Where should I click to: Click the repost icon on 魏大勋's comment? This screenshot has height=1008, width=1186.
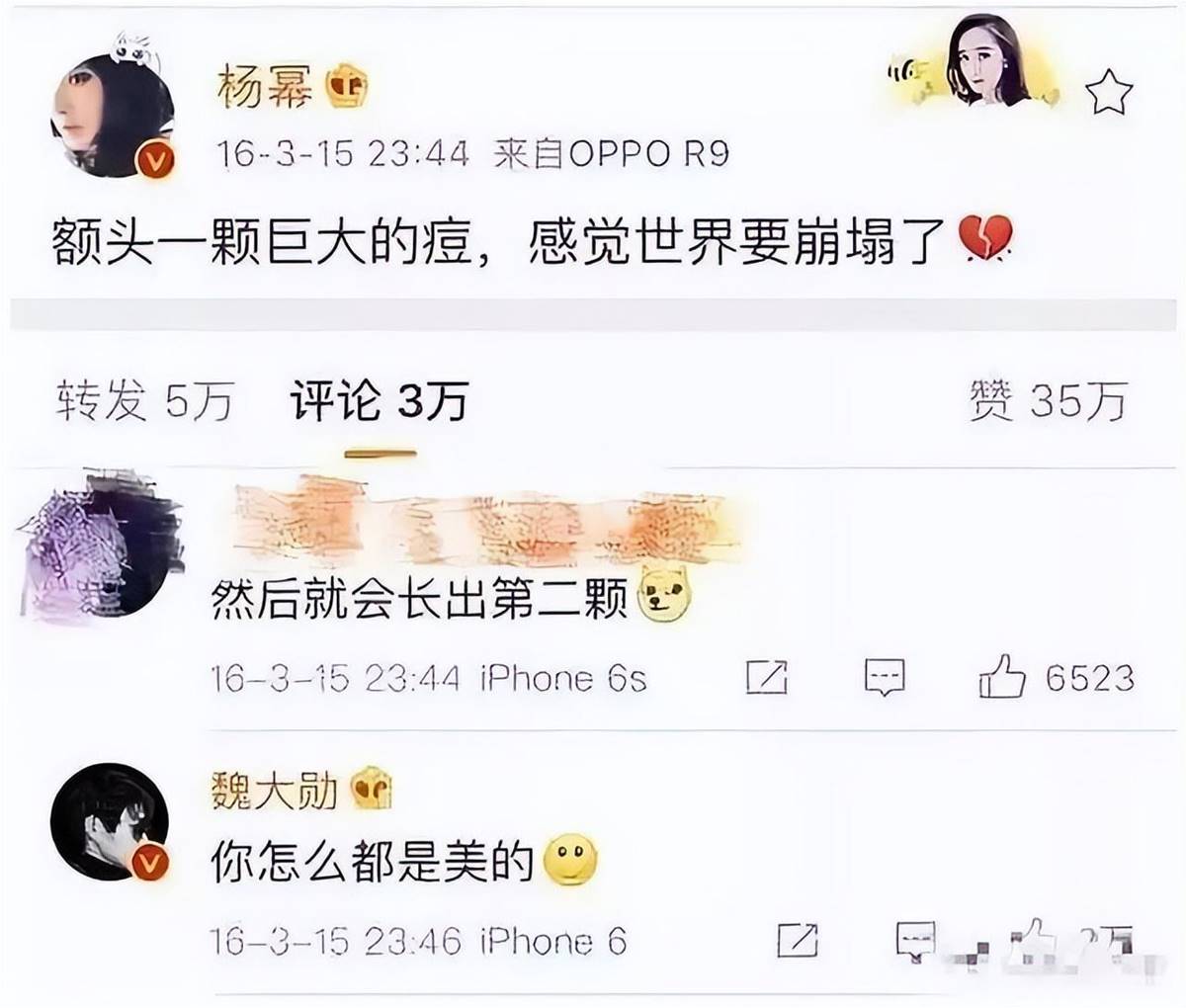coord(798,940)
